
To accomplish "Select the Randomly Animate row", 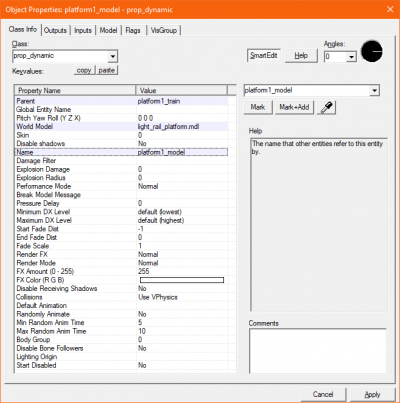I will [x=122, y=314].
